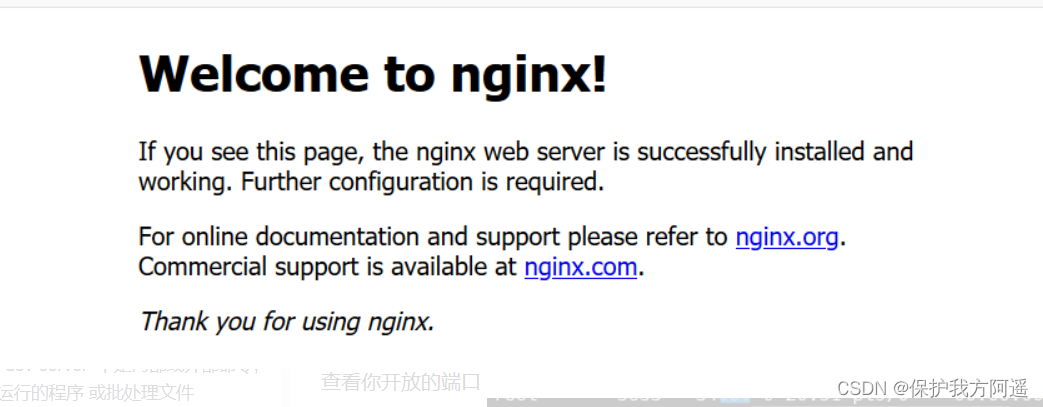
Task: Click the "Welcome to nginx!" heading
Action: [372, 73]
